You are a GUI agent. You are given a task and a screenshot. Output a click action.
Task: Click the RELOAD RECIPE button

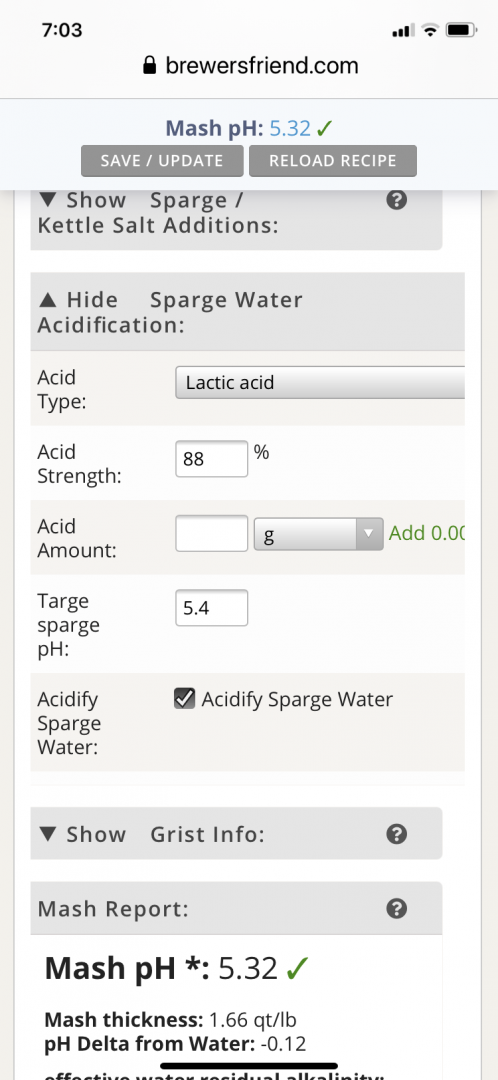[333, 160]
